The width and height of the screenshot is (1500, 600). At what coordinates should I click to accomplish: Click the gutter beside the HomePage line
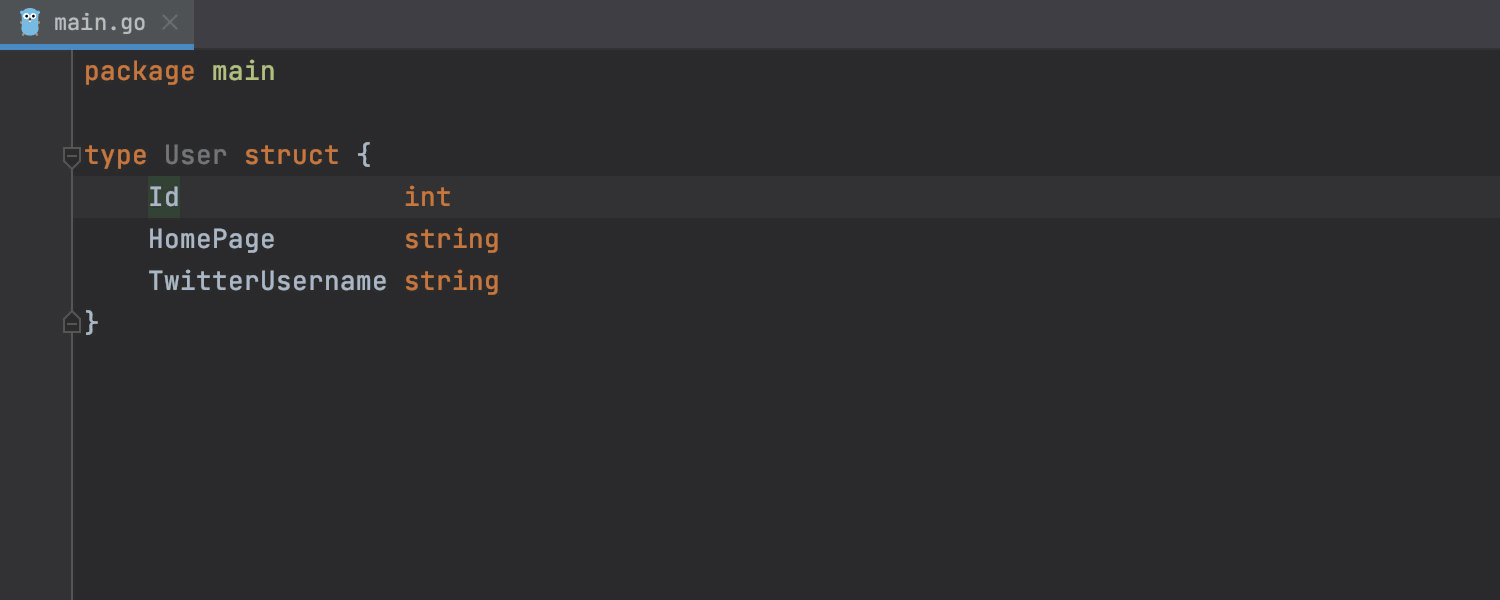click(36, 240)
